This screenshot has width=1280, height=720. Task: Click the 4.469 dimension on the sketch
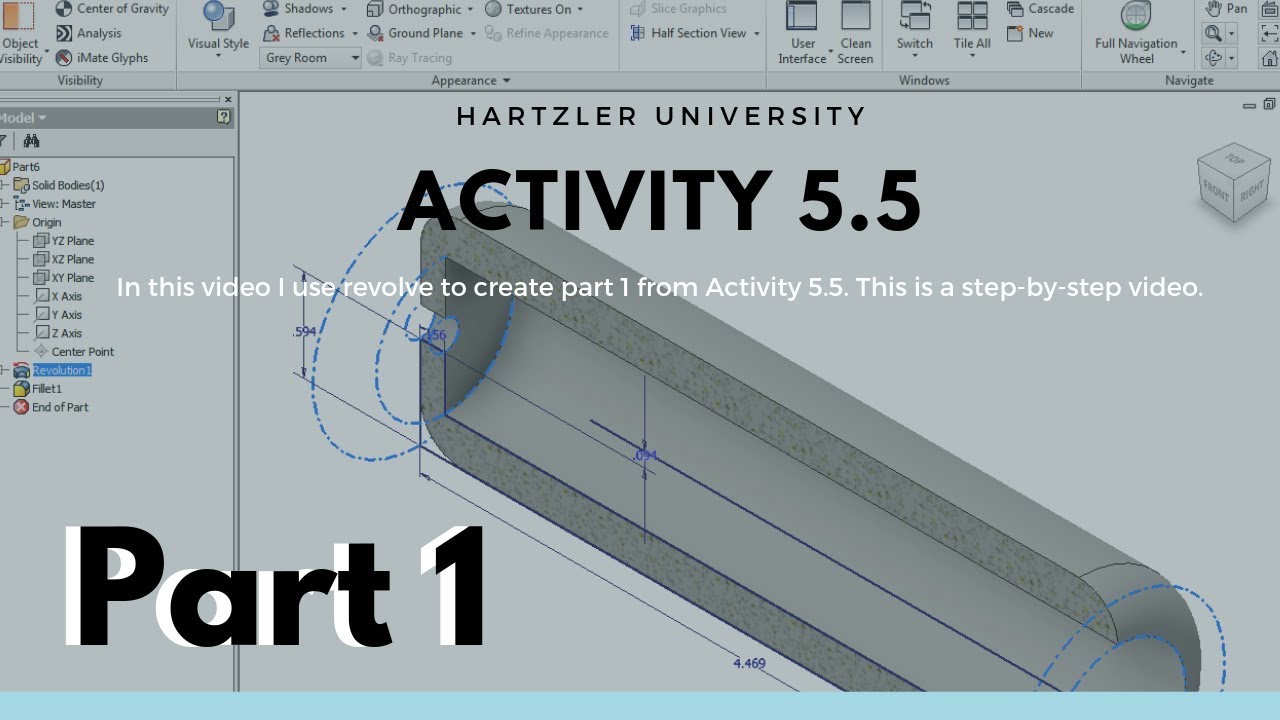click(x=751, y=663)
